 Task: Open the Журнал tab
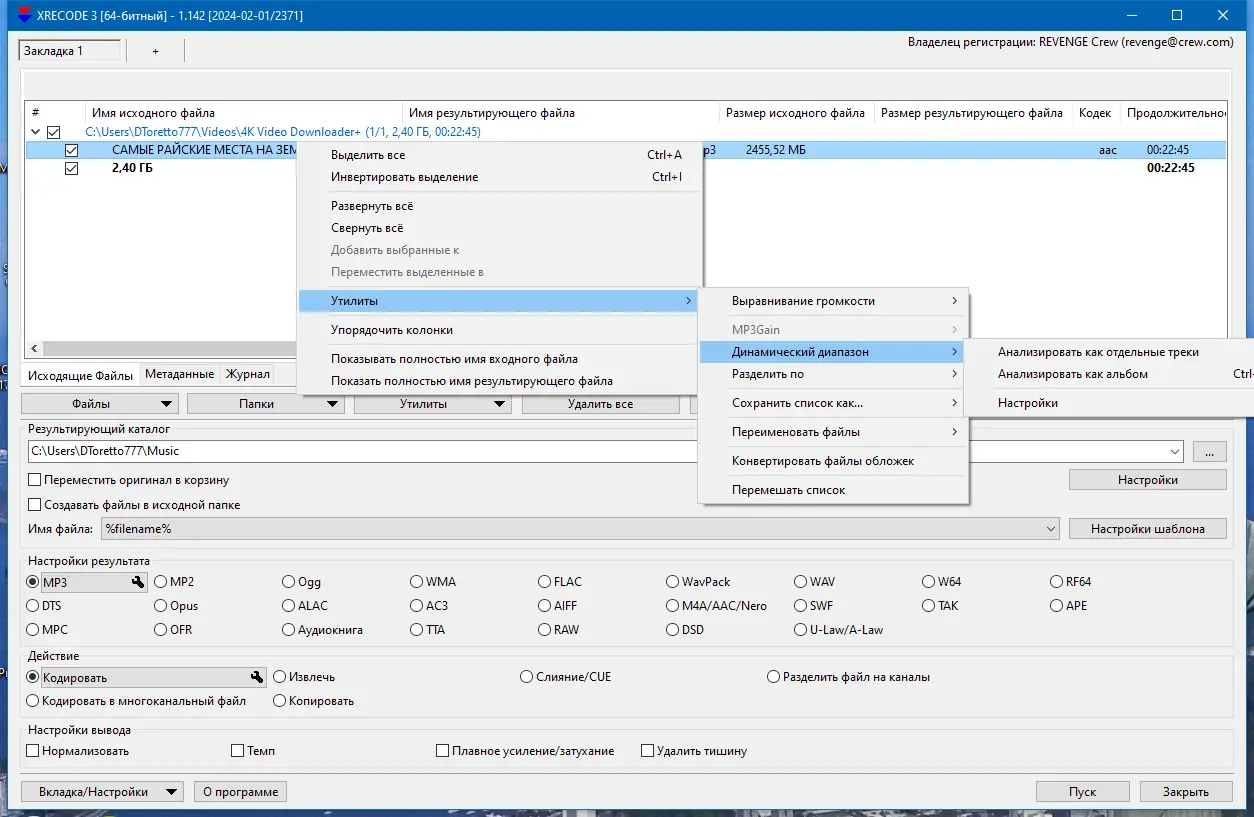tap(247, 374)
